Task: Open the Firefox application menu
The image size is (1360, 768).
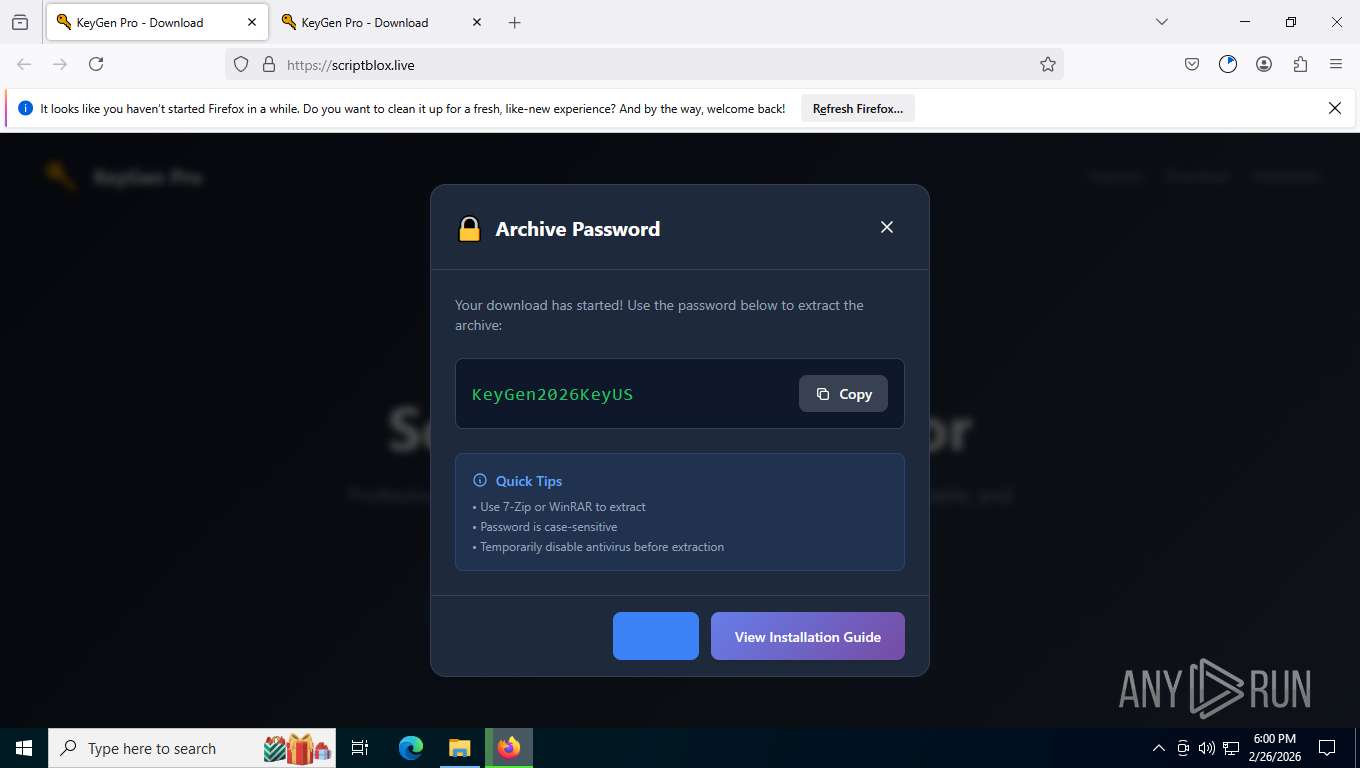Action: coord(1336,64)
